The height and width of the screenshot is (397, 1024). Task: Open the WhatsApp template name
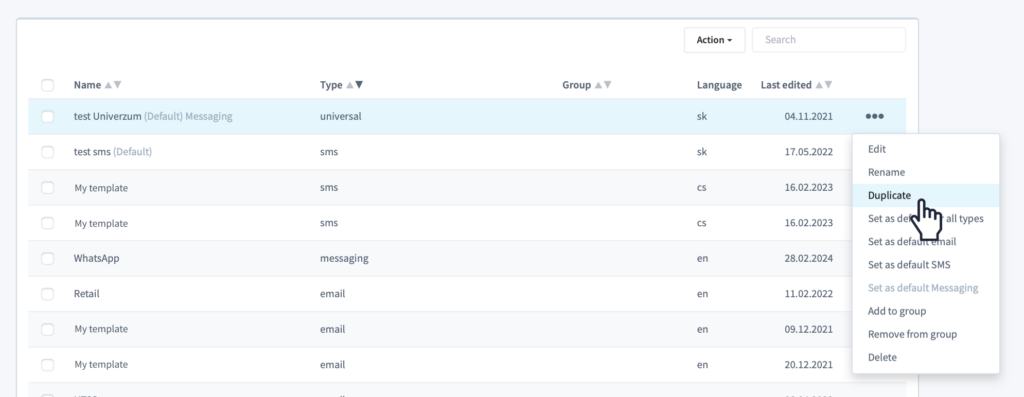[x=97, y=259]
